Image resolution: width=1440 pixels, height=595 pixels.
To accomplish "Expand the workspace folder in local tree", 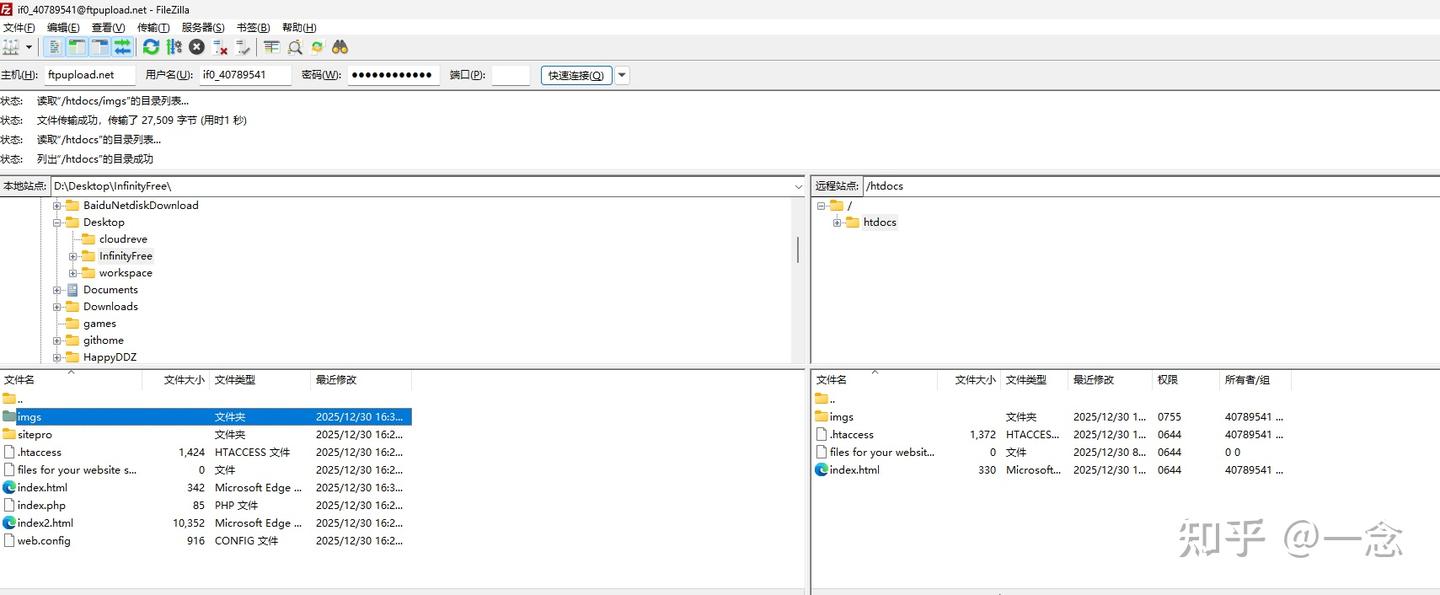I will pyautogui.click(x=73, y=273).
